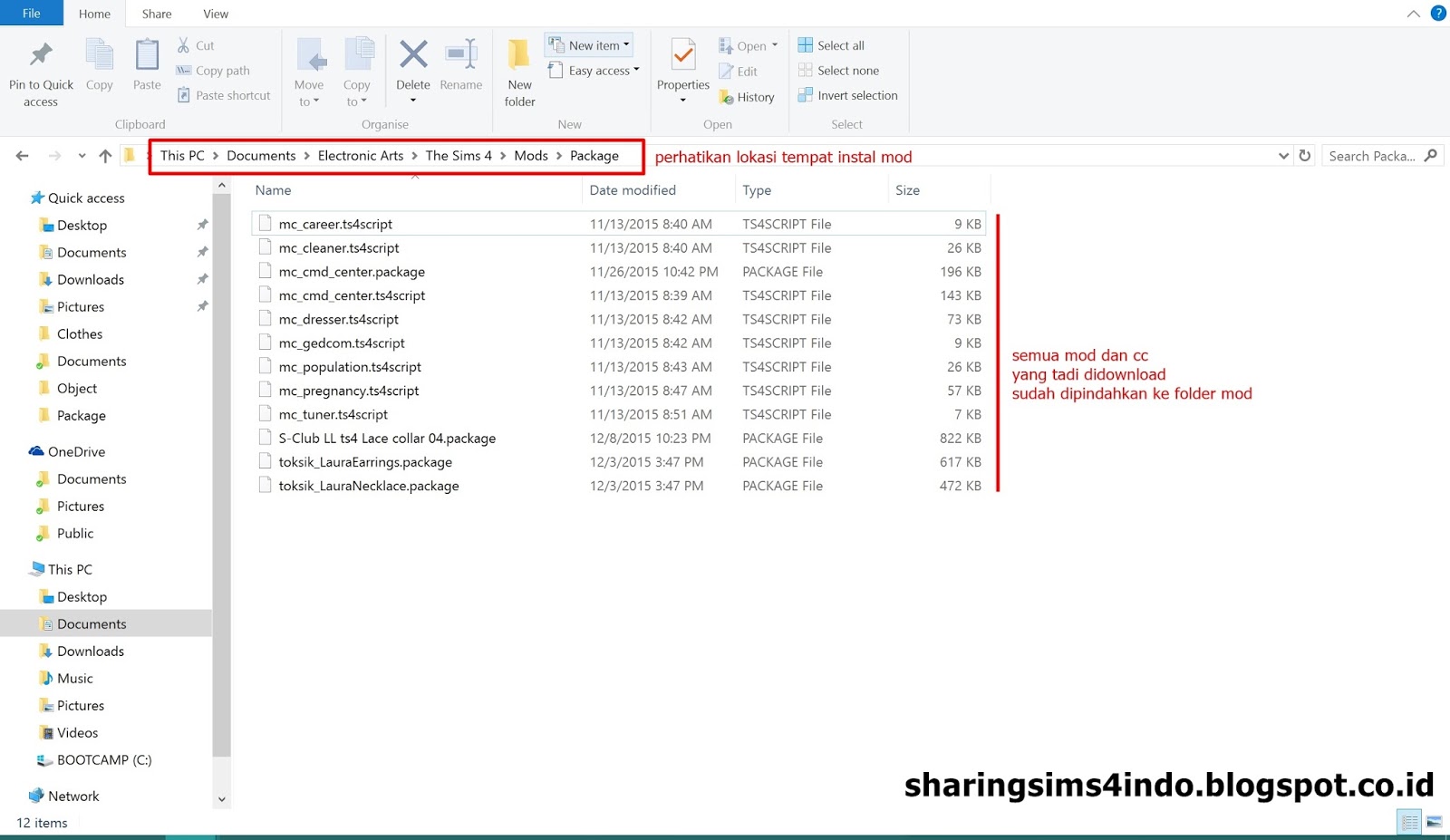1450x840 pixels.
Task: Click Invert selection in the ribbon
Action: tap(847, 95)
